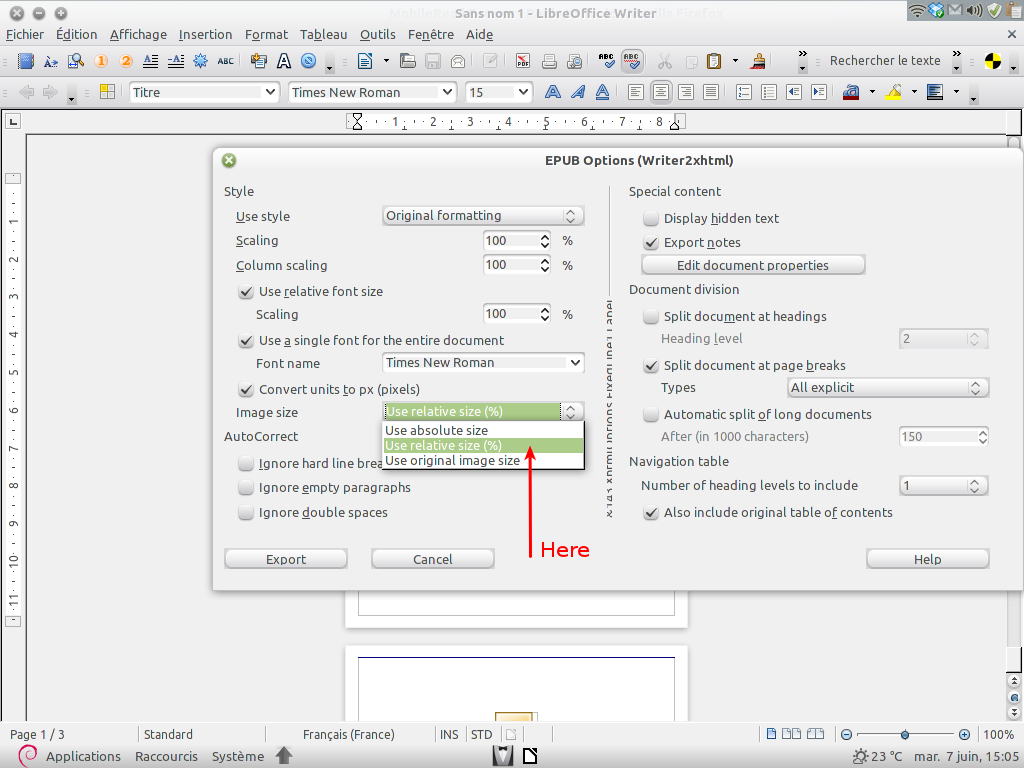Click the Italic A formatting icon
This screenshot has width=1024, height=768.
coord(578,92)
